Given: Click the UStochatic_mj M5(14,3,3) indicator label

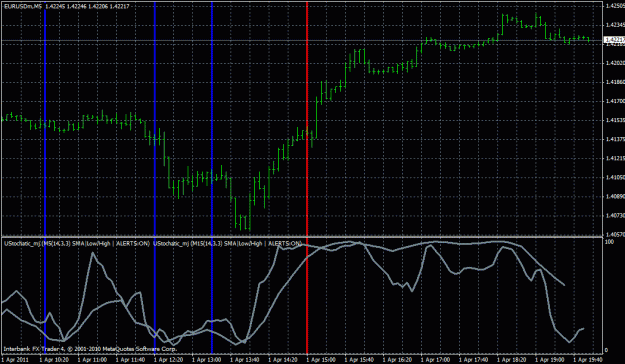Looking at the screenshot, I should pos(77,244).
